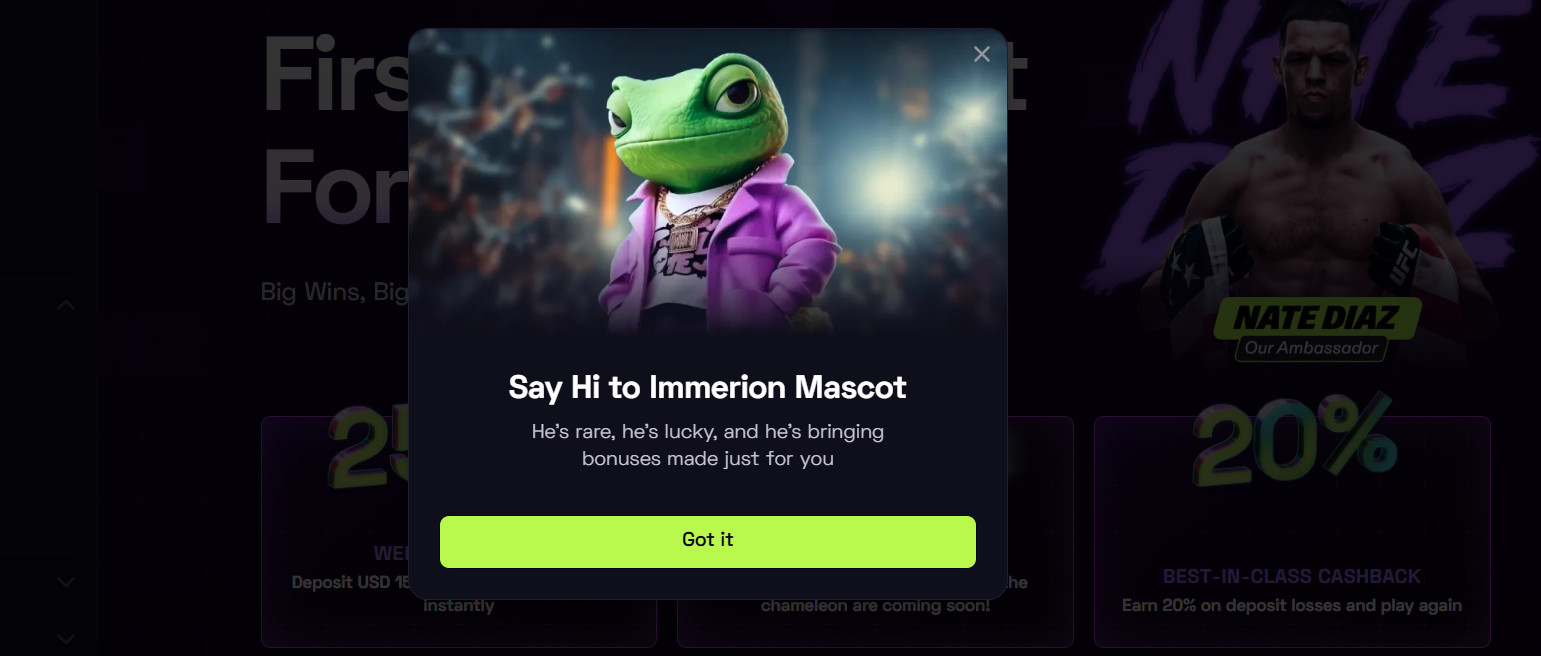Viewport: 1541px width, 656px height.
Task: Expand the bottom-most sidebar section chevron
Action: coord(66,638)
